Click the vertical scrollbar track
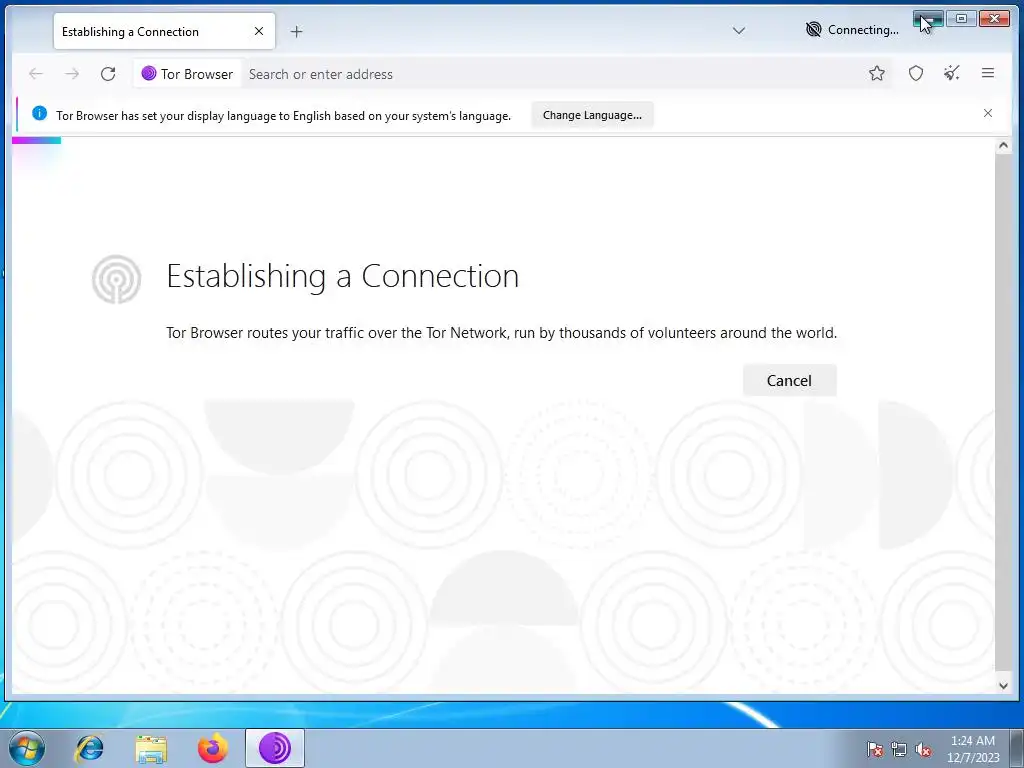 pos(1003,411)
